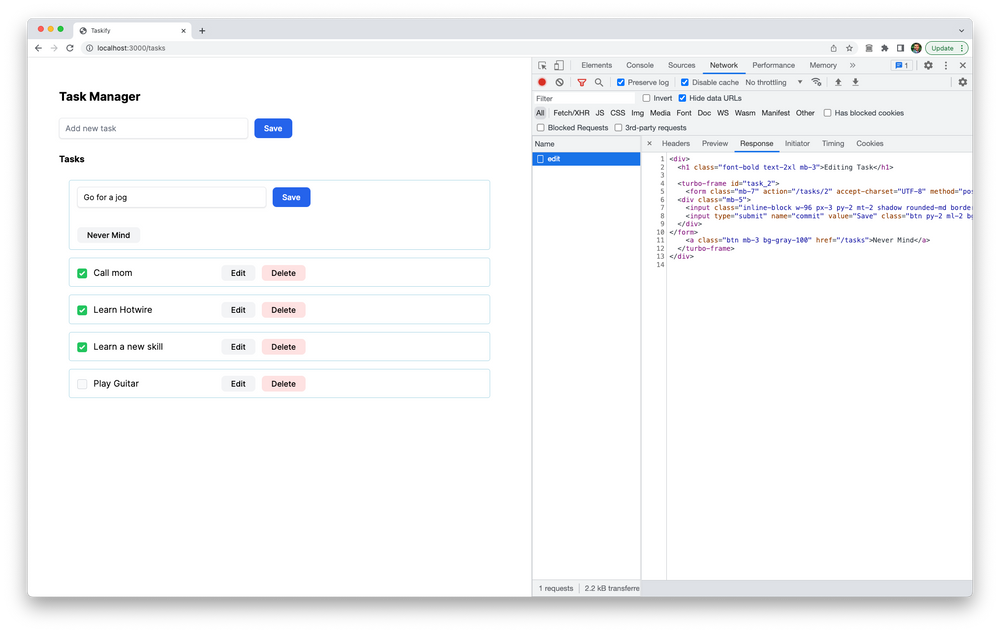Toggle the device toolbar icon
Image resolution: width=1000 pixels, height=633 pixels.
[x=558, y=63]
